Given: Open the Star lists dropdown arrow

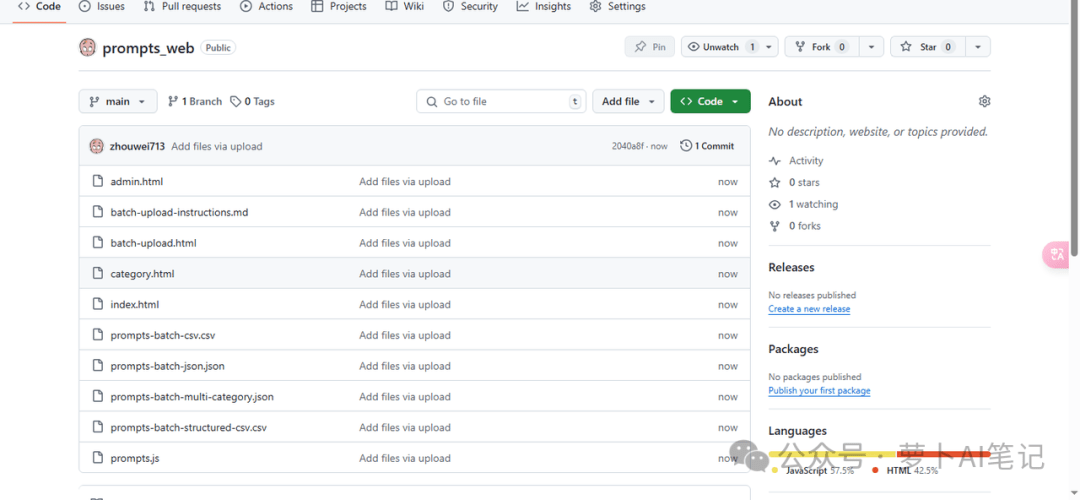Looking at the screenshot, I should click(978, 47).
